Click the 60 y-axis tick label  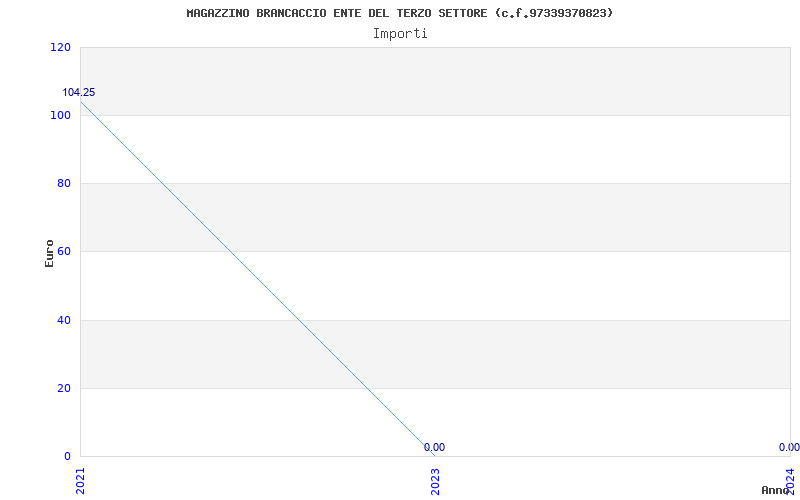tap(63, 251)
